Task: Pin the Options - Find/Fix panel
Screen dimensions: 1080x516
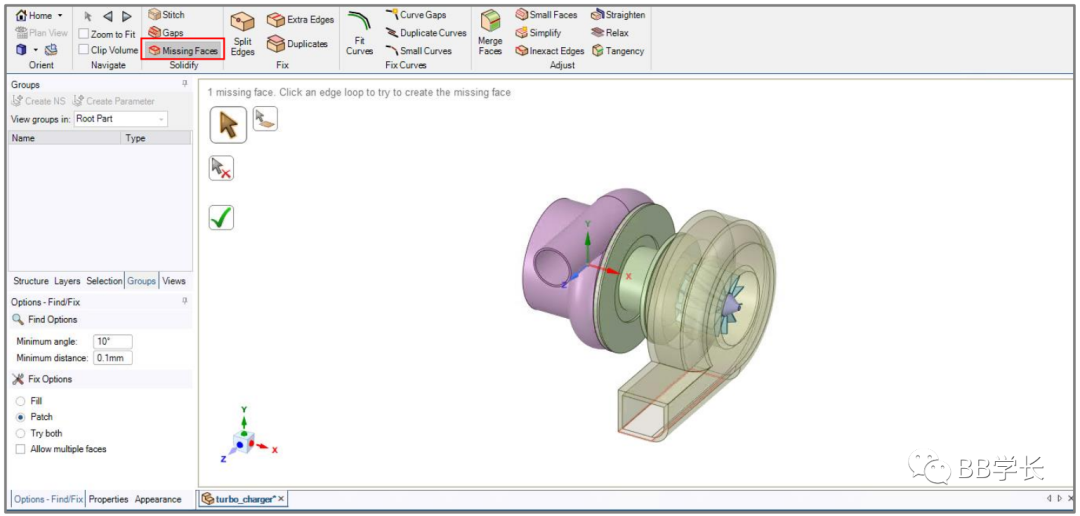Action: point(185,301)
